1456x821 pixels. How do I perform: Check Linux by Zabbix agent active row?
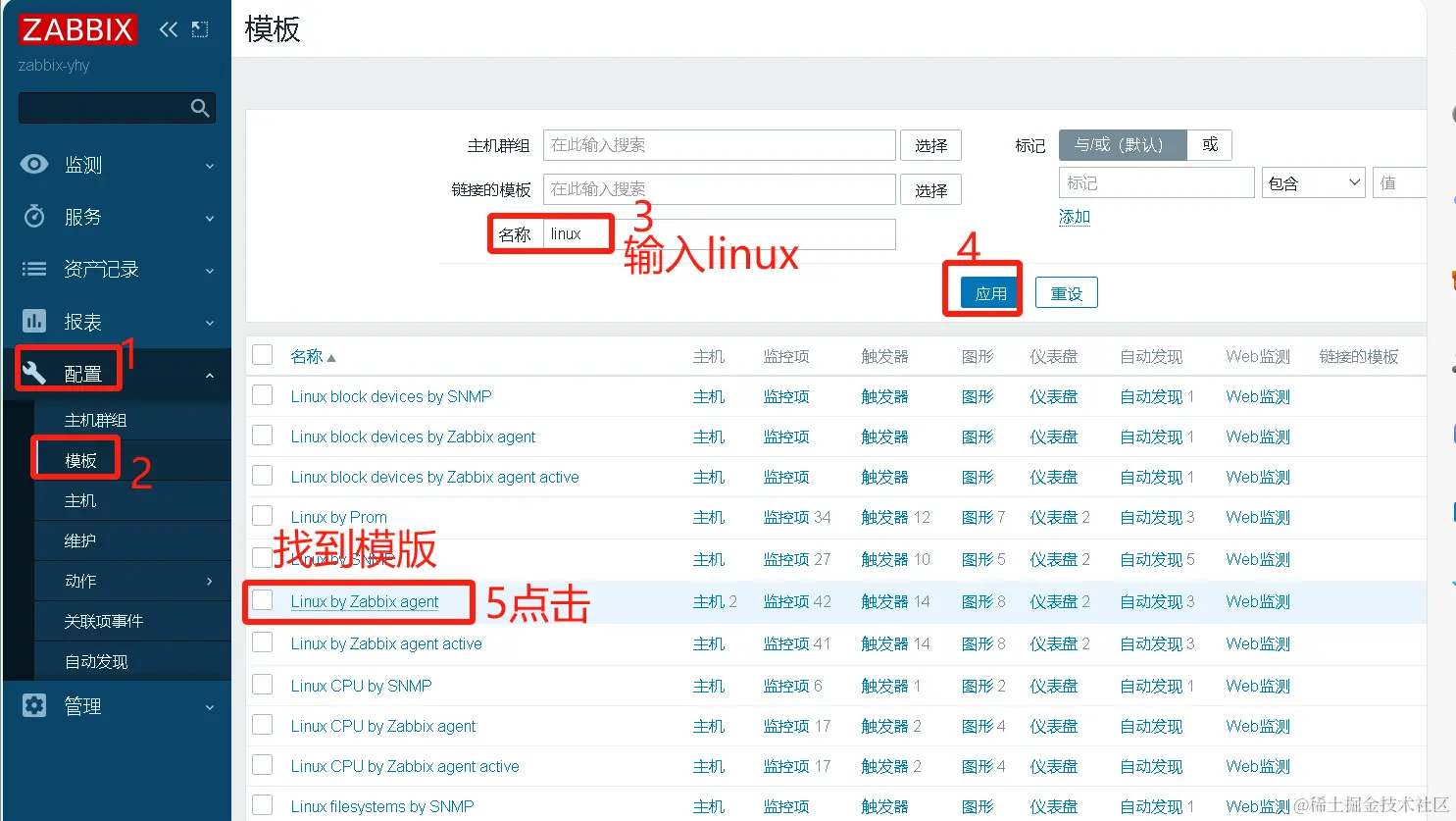[263, 641]
